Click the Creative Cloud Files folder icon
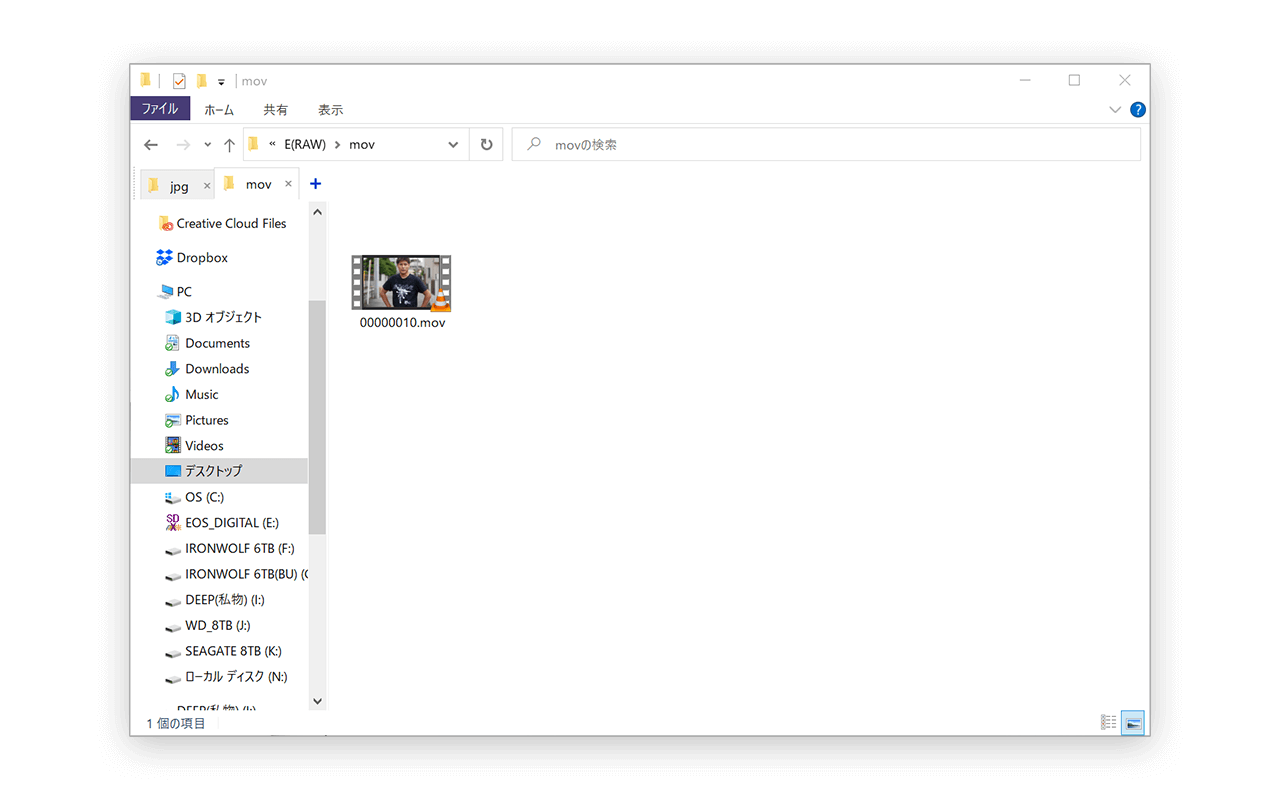1280x800 pixels. coord(165,224)
